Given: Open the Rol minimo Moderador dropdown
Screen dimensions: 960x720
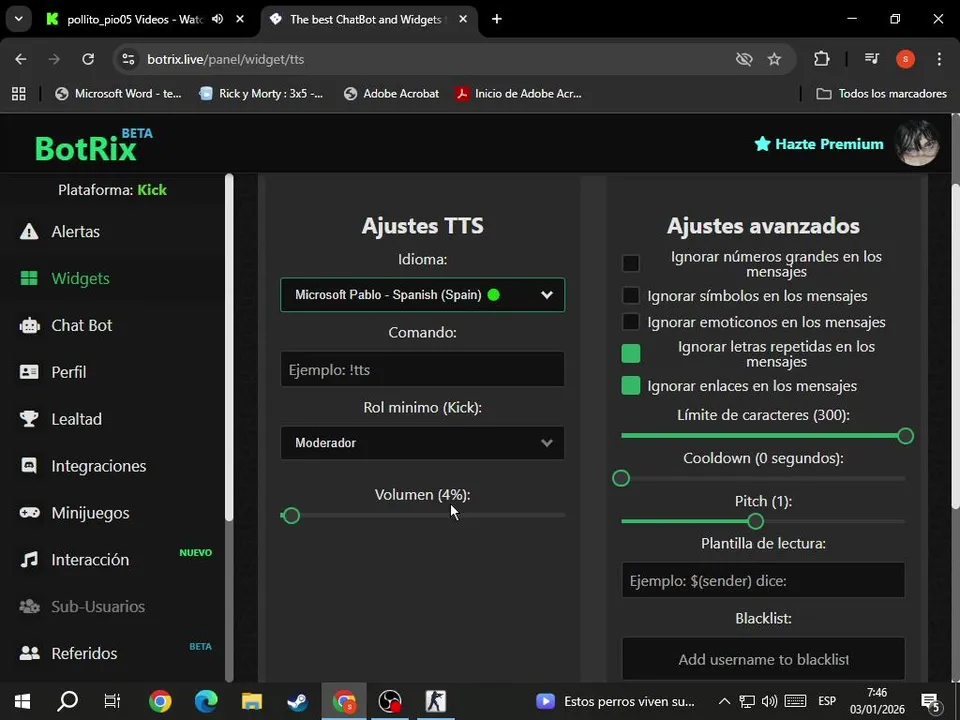Looking at the screenshot, I should point(422,443).
